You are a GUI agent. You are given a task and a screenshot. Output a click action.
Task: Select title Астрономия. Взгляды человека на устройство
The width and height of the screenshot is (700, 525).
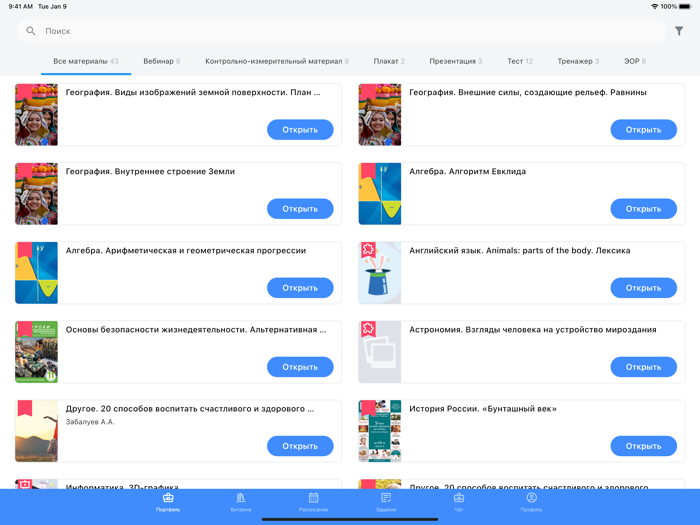pos(533,329)
